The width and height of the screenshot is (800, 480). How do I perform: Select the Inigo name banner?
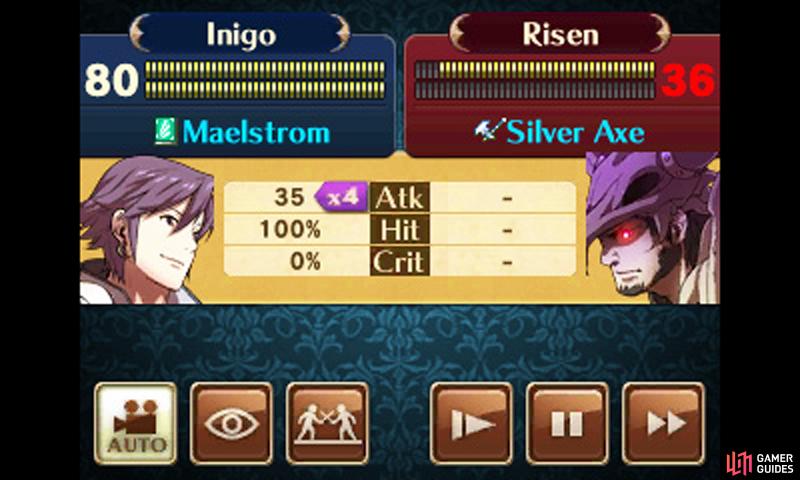pos(239,34)
